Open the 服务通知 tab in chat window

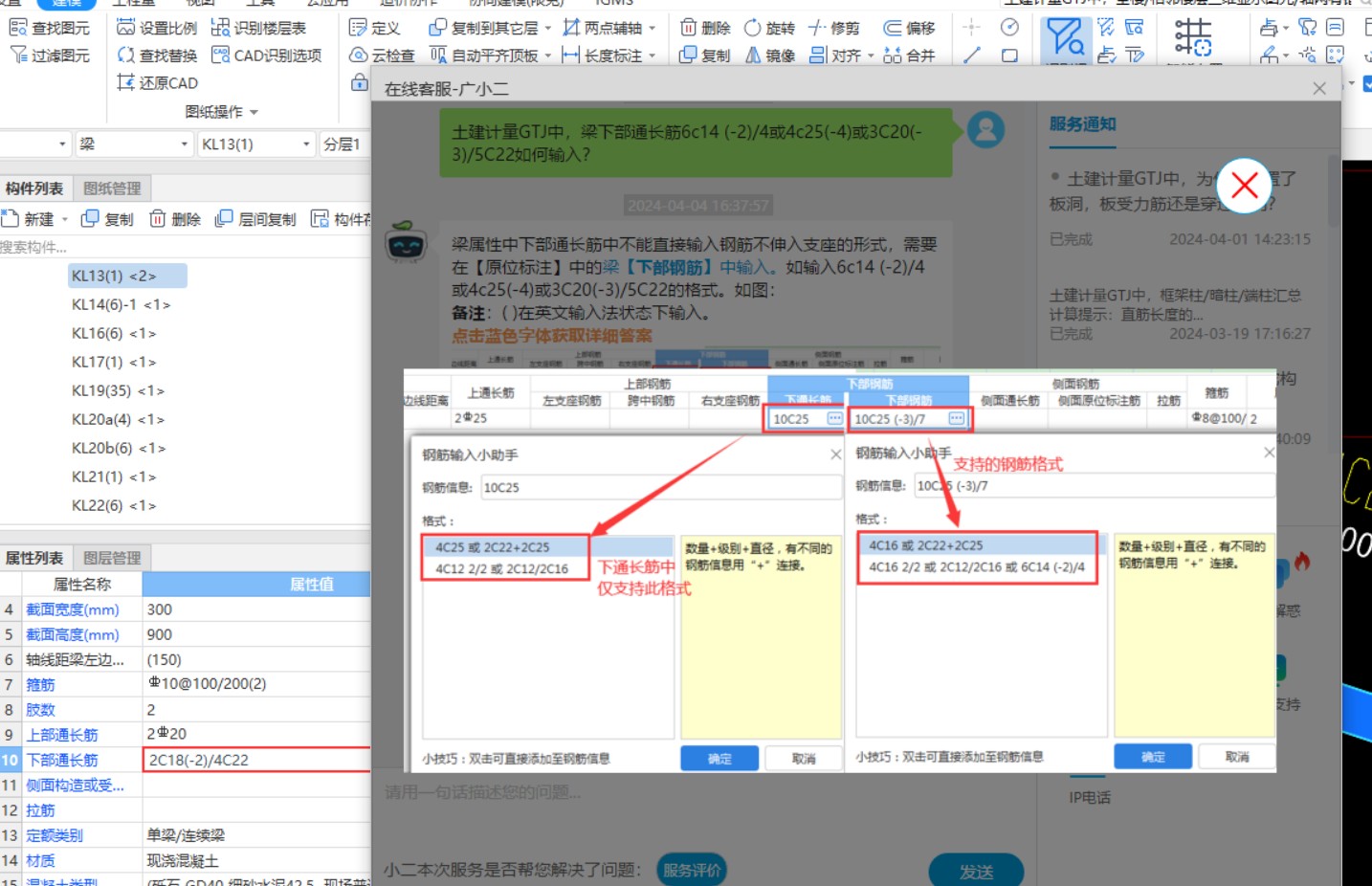(1082, 124)
